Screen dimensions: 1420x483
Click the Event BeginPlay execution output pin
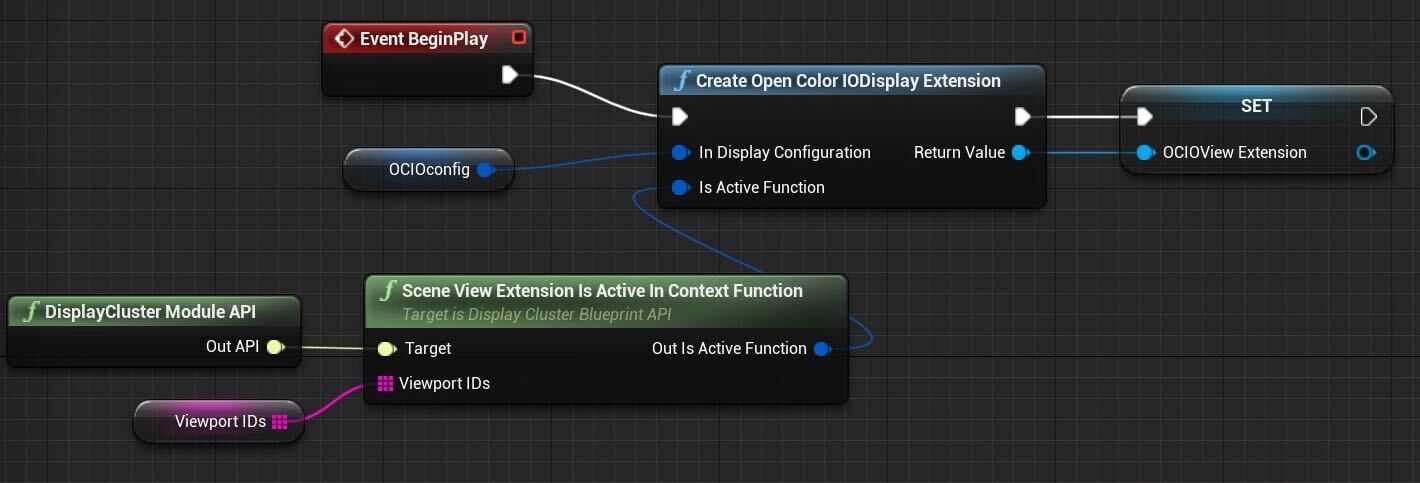pyautogui.click(x=509, y=75)
